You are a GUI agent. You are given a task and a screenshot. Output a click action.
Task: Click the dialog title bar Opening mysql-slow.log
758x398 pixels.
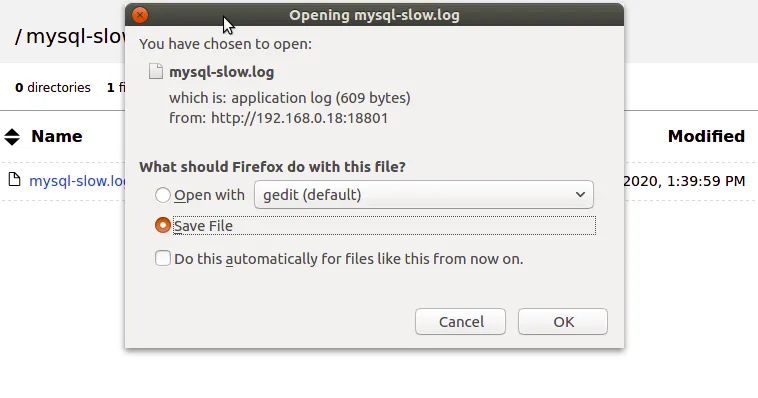(374, 15)
